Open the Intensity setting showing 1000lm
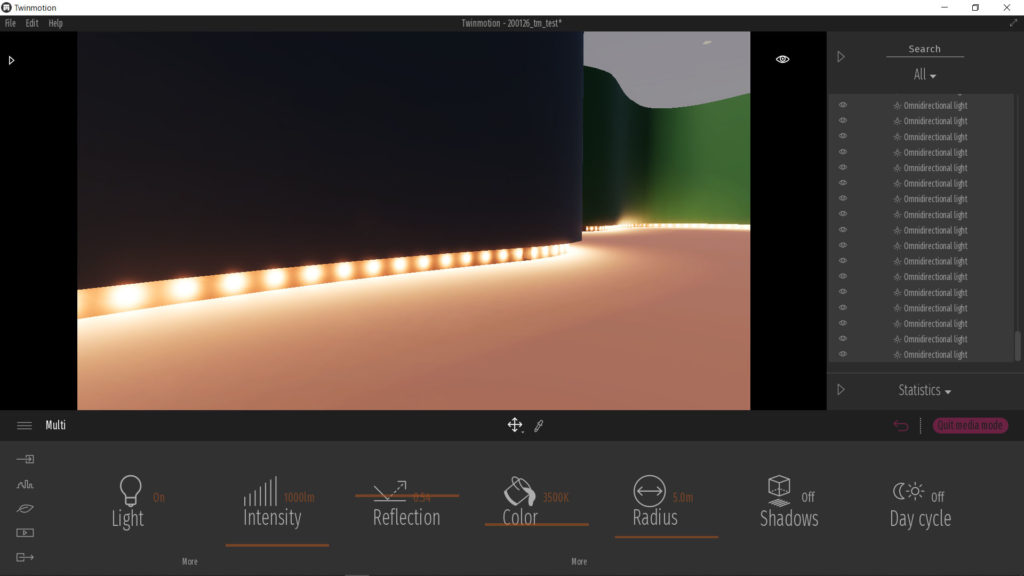The image size is (1024, 576). click(276, 505)
